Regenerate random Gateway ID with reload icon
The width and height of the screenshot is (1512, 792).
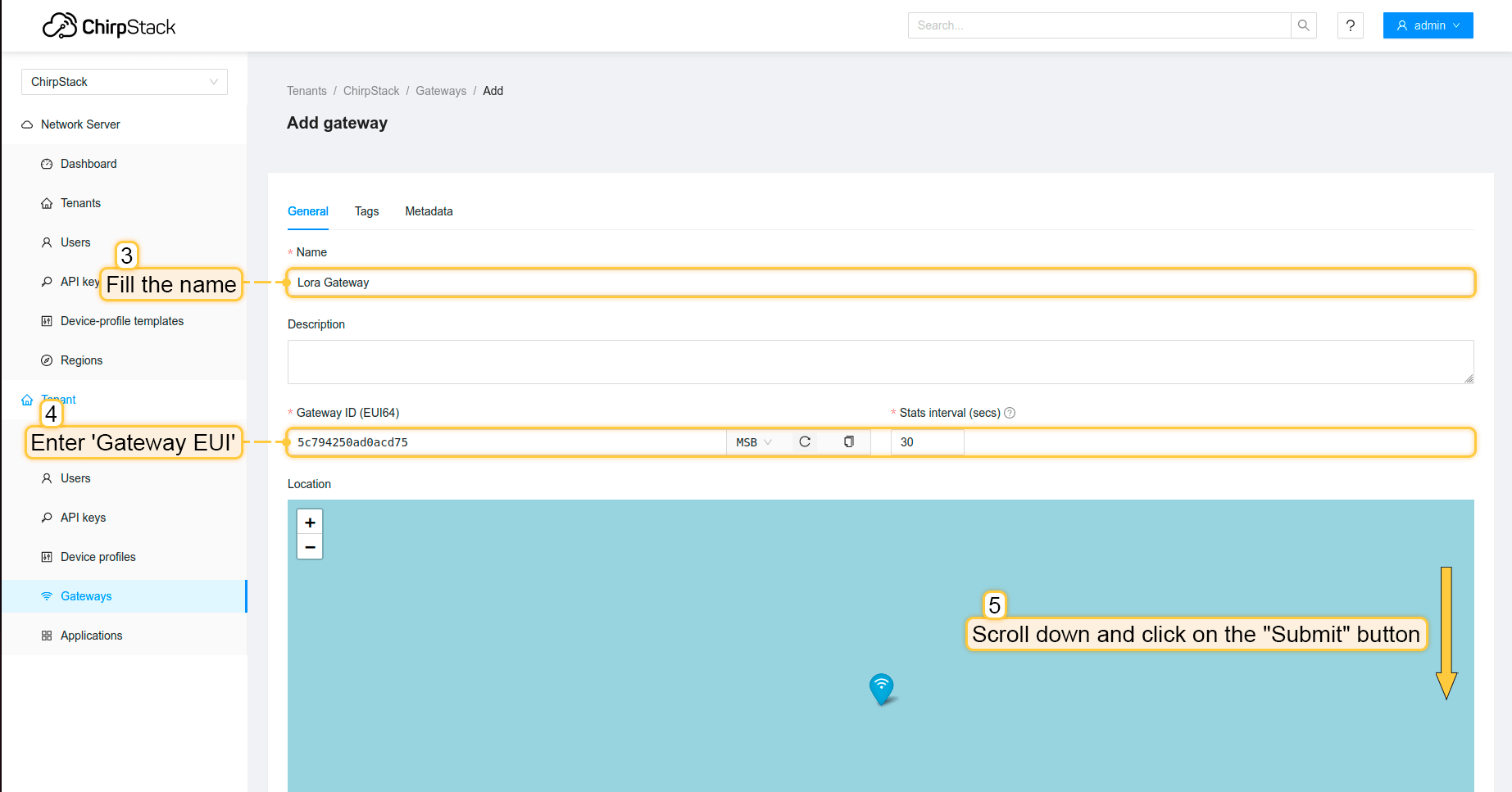tap(805, 441)
